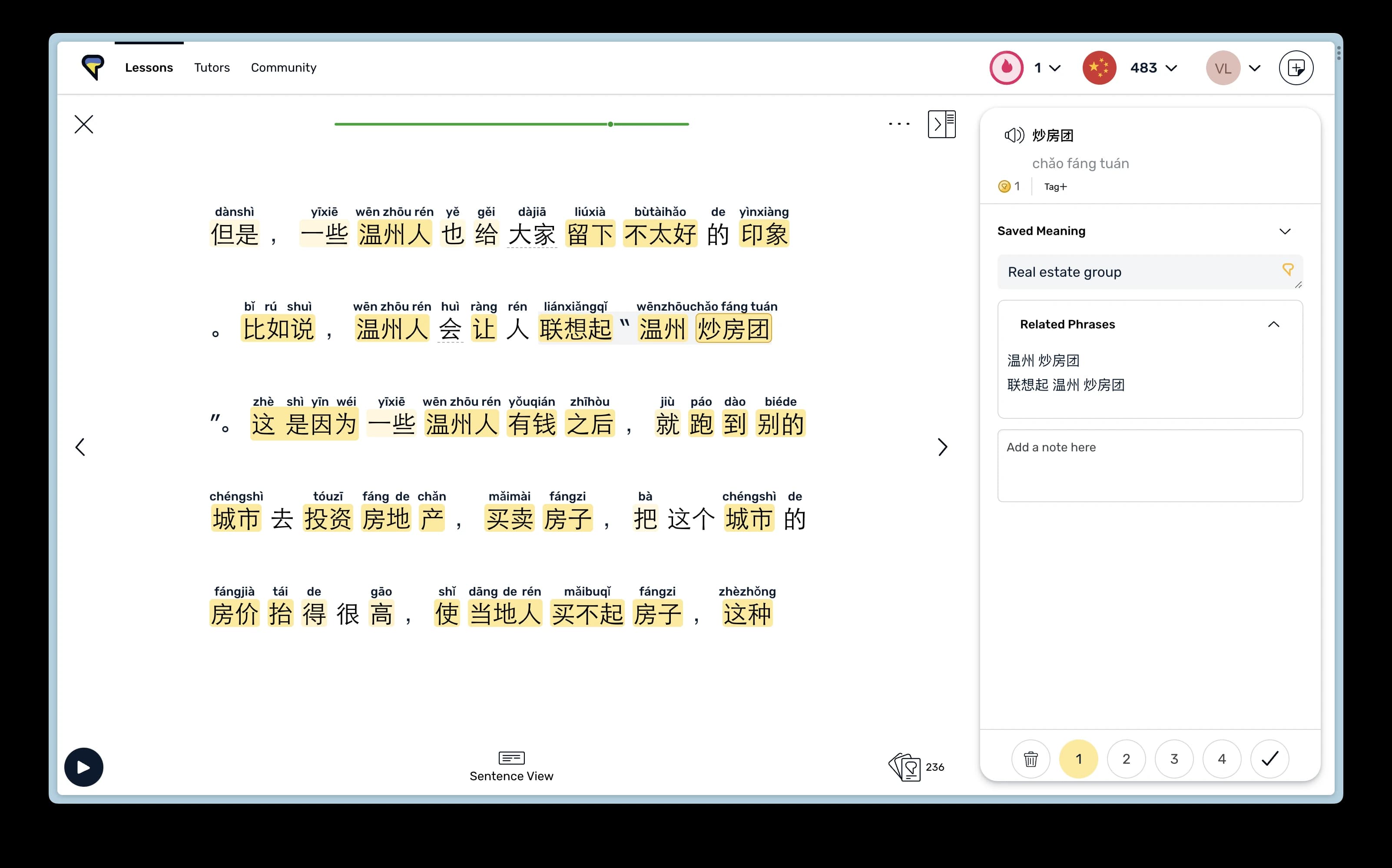Click the play button at bottom left

(84, 767)
